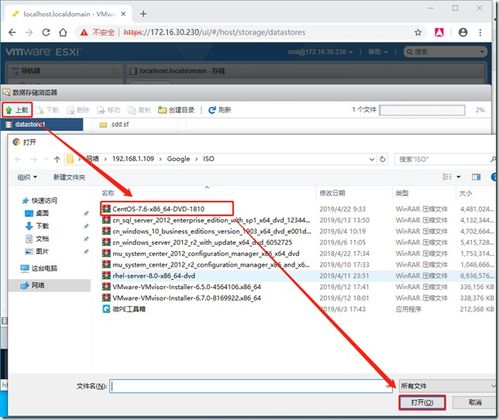Image resolution: width=499 pixels, height=420 pixels.
Task: Click the 取消 cancel button
Action: (475, 402)
